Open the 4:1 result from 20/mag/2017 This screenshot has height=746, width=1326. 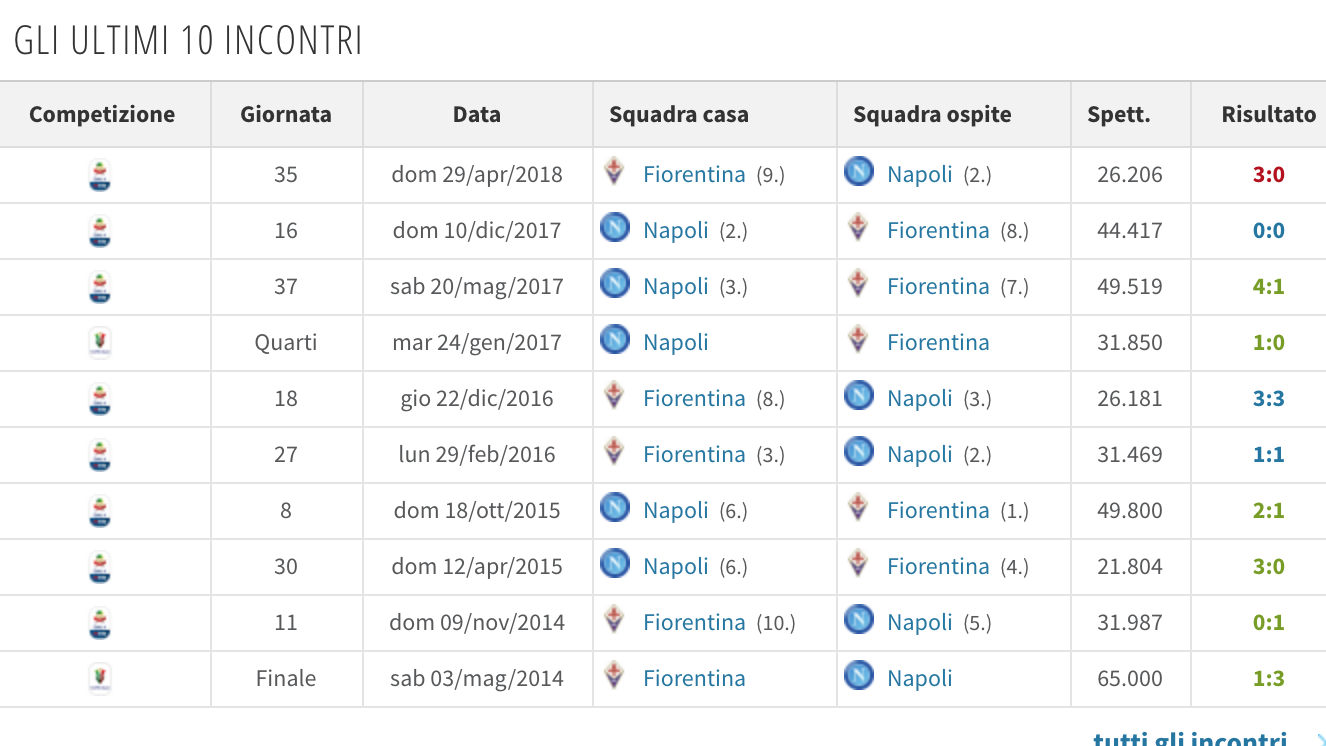click(x=1268, y=287)
